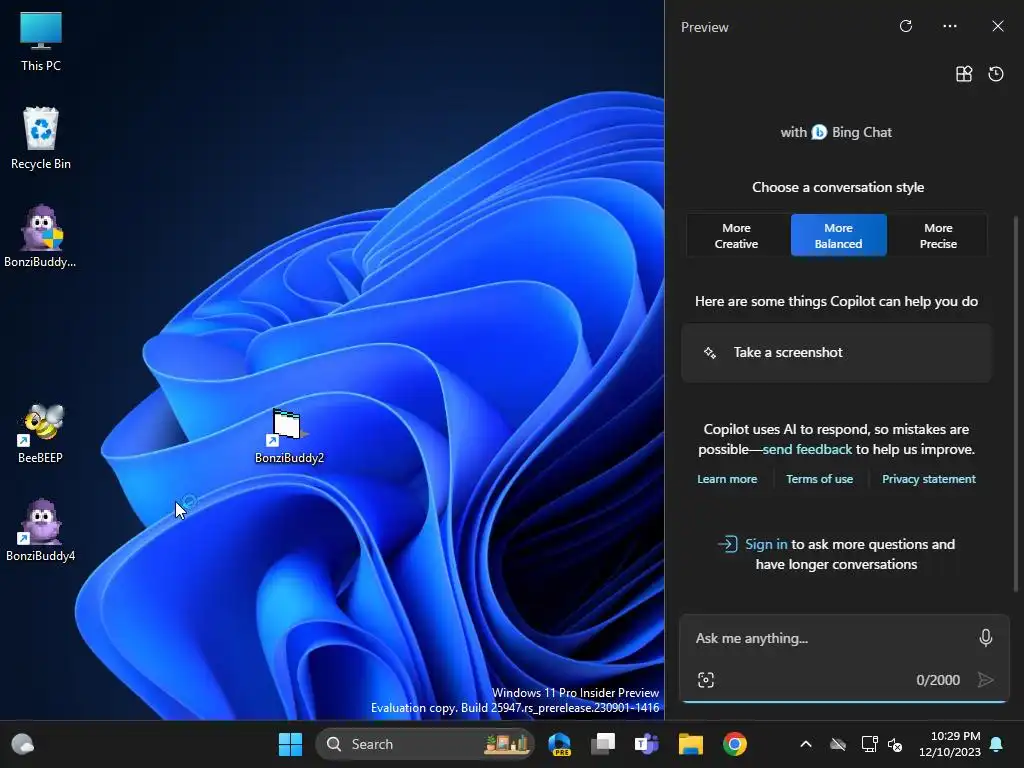The image size is (1024, 768).
Task: Activate the microphone voice input icon
Action: (986, 637)
